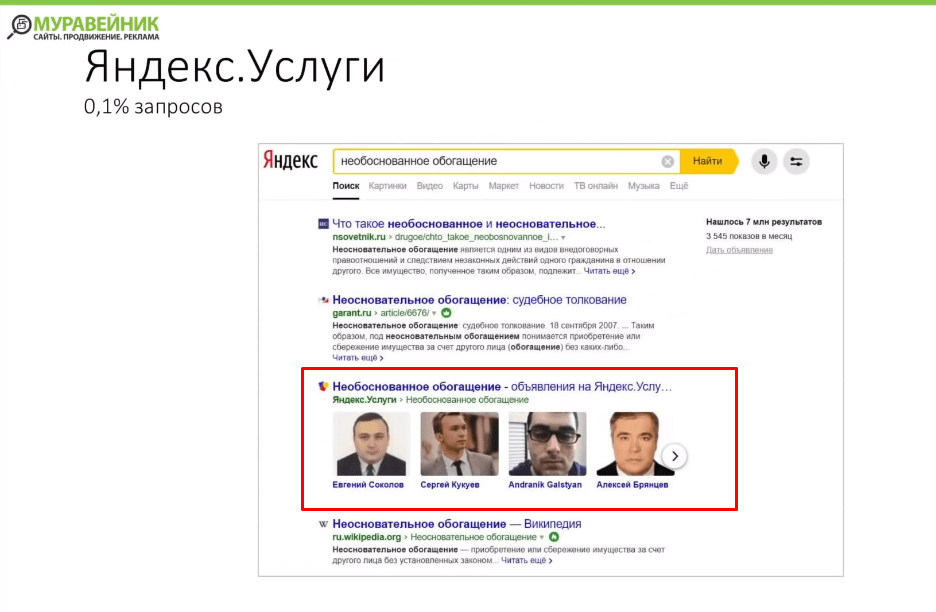The width and height of the screenshot is (936, 612).
Task: Click 'Дать объявление' link
Action: (739, 250)
